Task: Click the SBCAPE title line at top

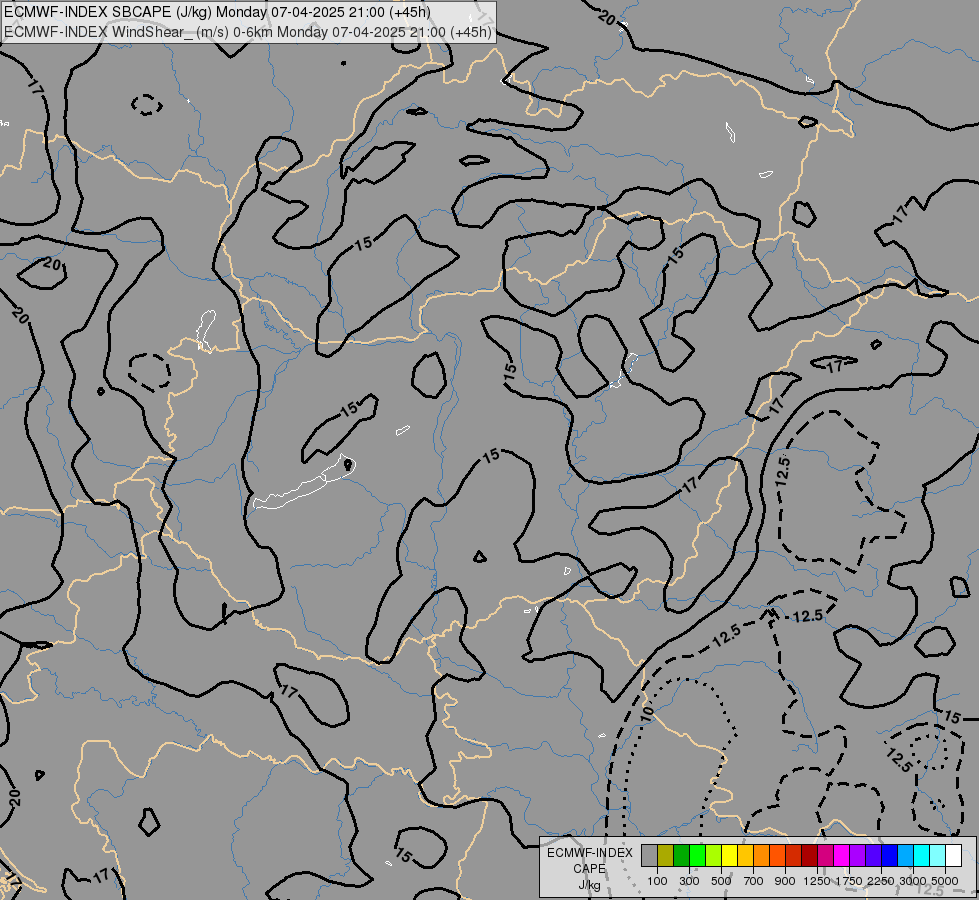Action: (x=217, y=12)
